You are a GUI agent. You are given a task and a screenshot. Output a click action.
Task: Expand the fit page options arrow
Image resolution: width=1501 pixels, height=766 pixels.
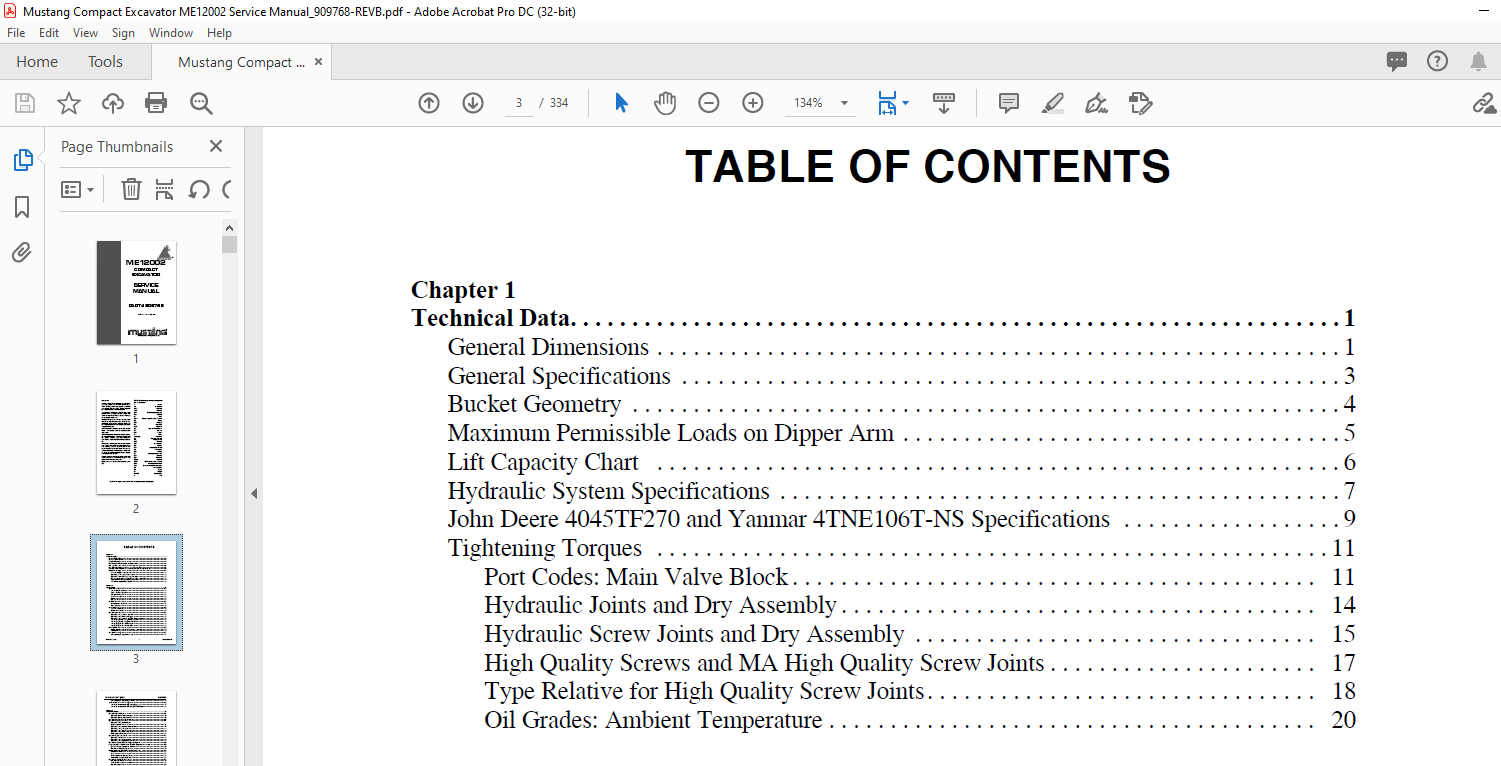(905, 103)
